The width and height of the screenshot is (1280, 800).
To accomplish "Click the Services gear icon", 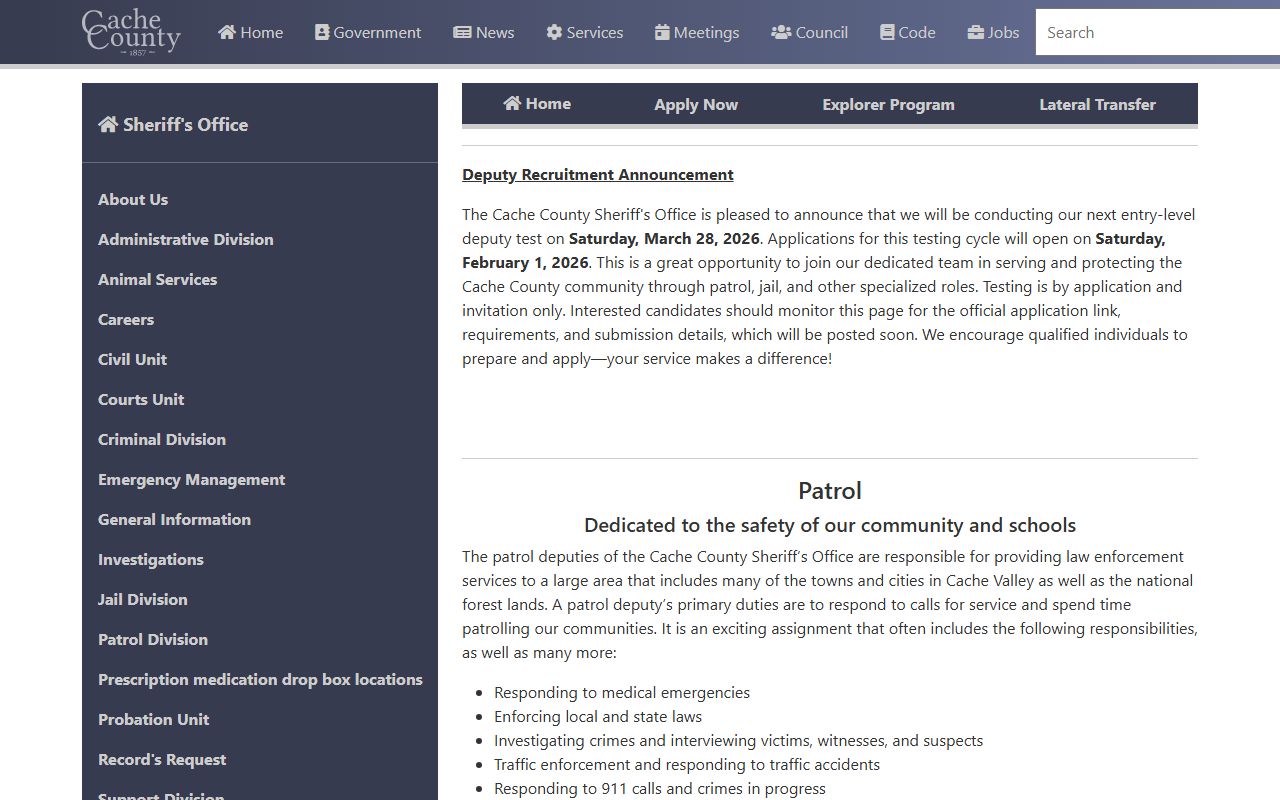I will (x=554, y=32).
